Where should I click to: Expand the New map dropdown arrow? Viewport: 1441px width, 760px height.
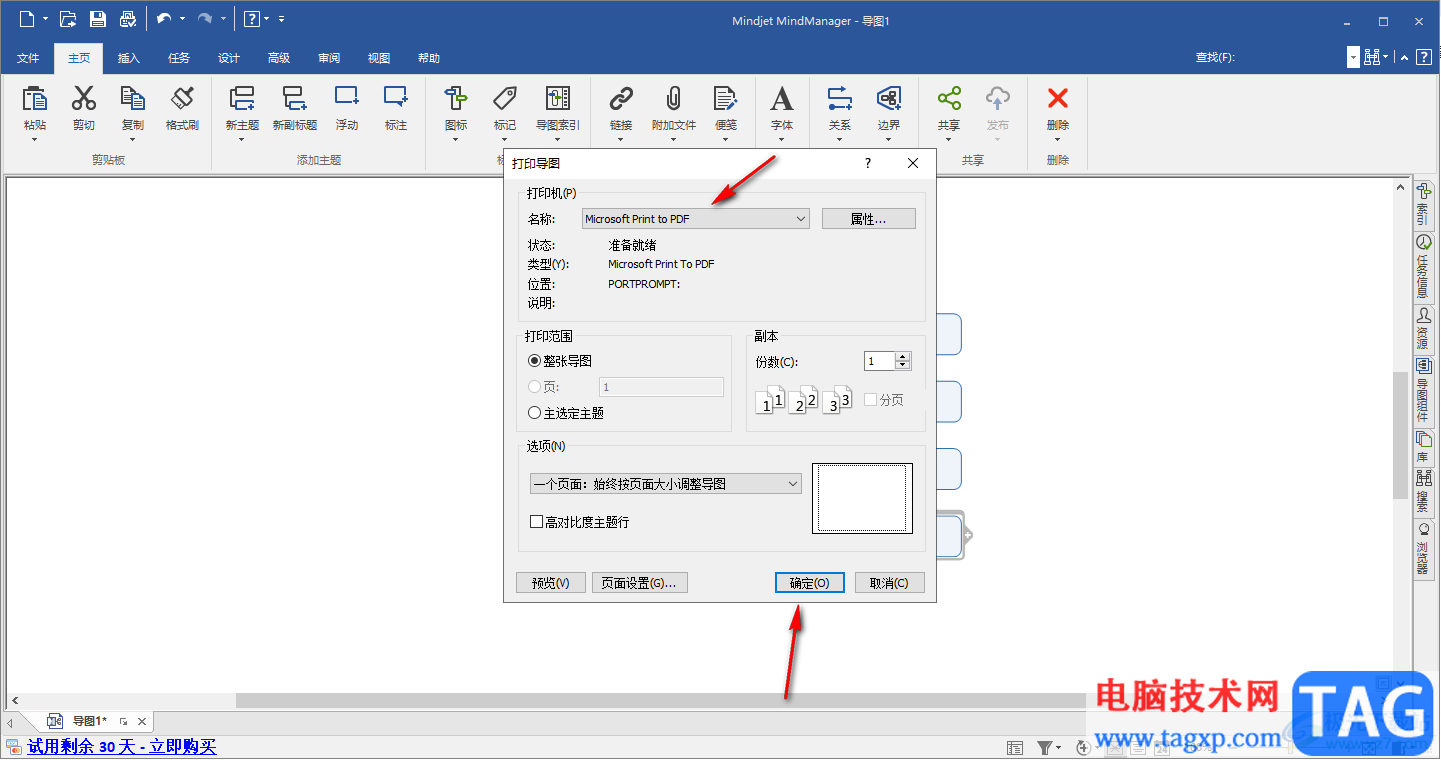pyautogui.click(x=45, y=19)
